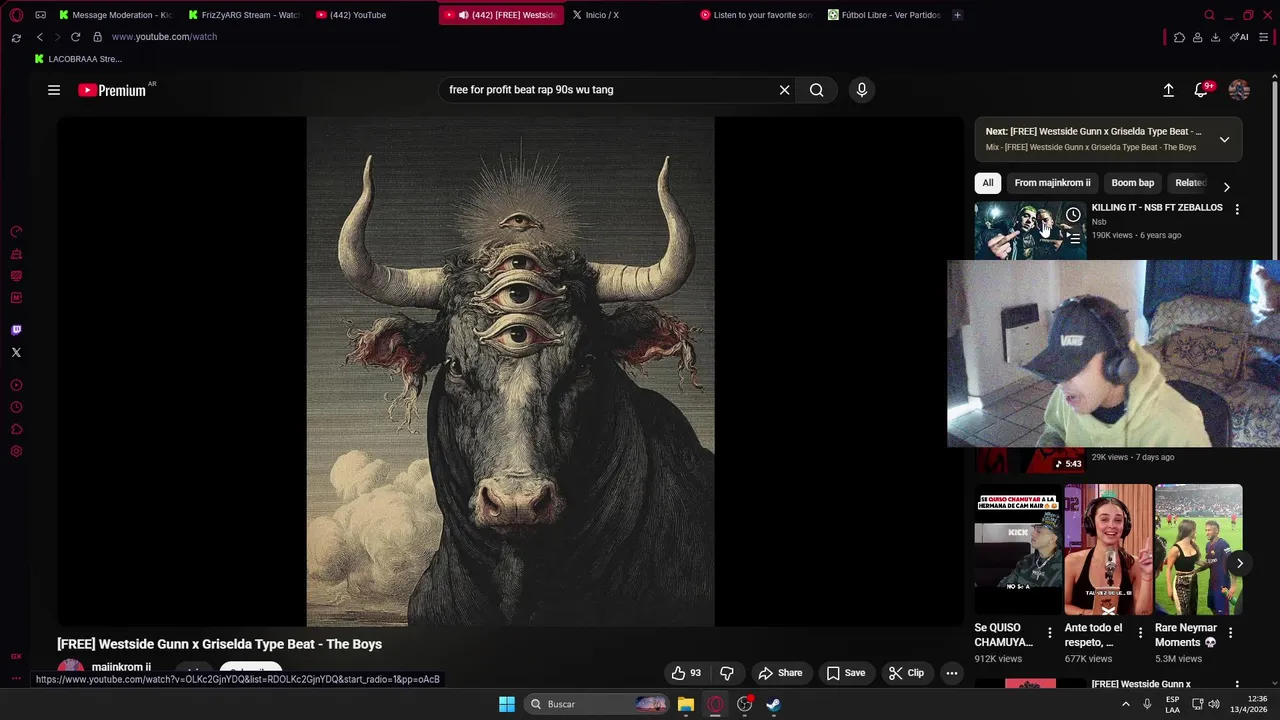Open the browser downloads icon
The width and height of the screenshot is (1280, 720).
tap(1215, 37)
